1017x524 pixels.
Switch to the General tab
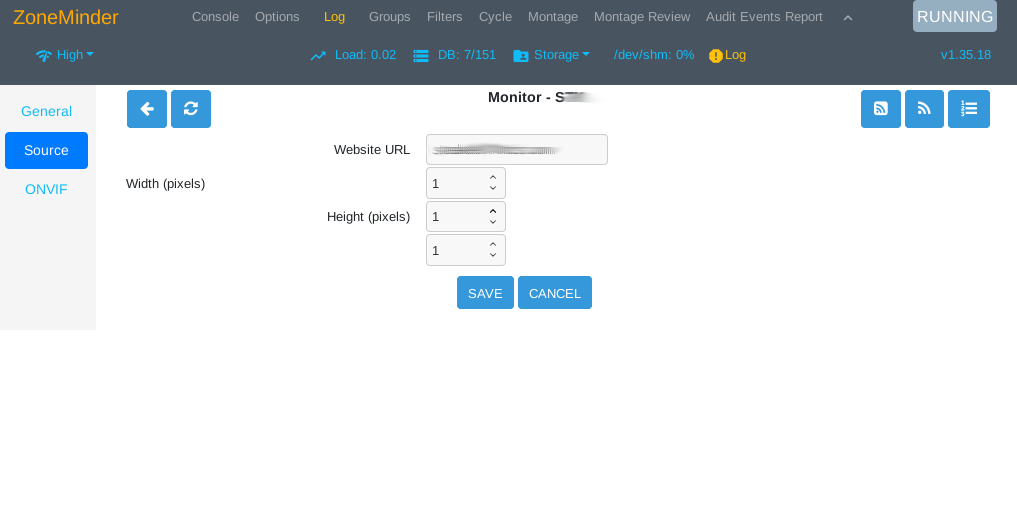pyautogui.click(x=46, y=112)
